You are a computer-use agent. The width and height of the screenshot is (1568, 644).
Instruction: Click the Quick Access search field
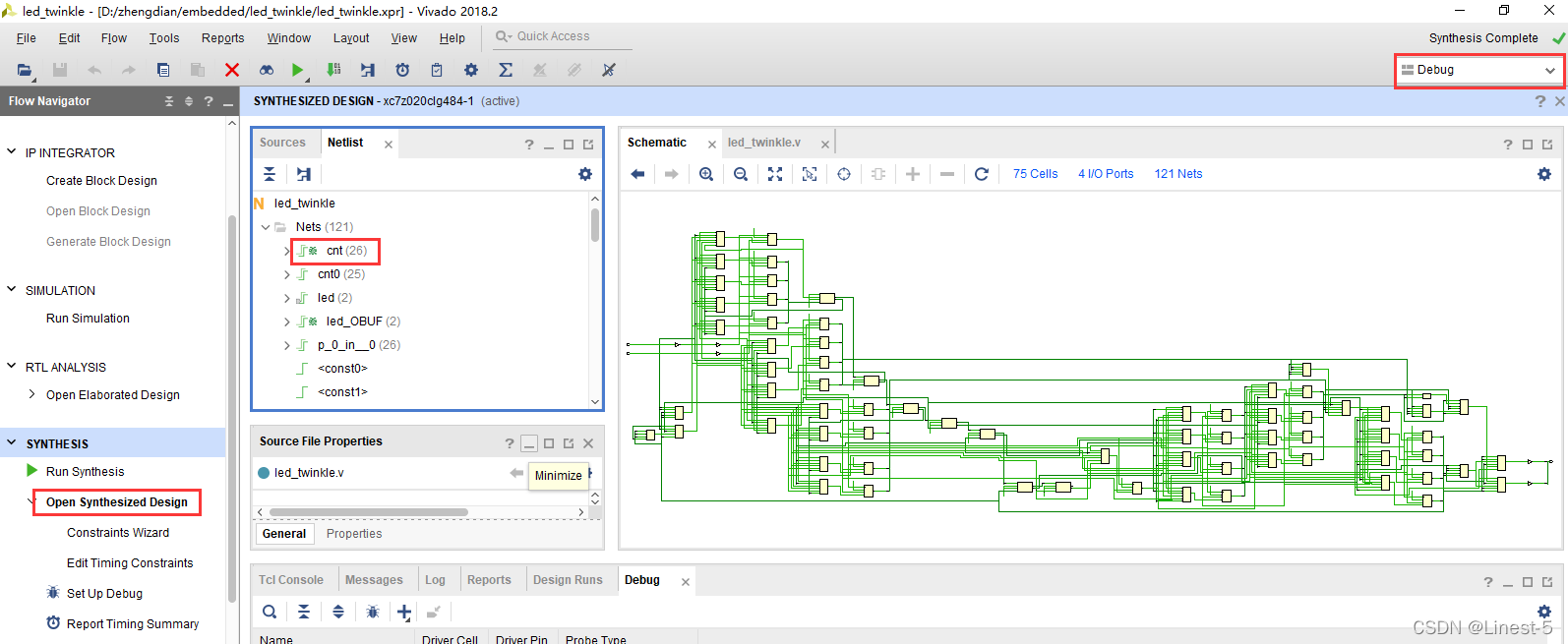click(563, 36)
